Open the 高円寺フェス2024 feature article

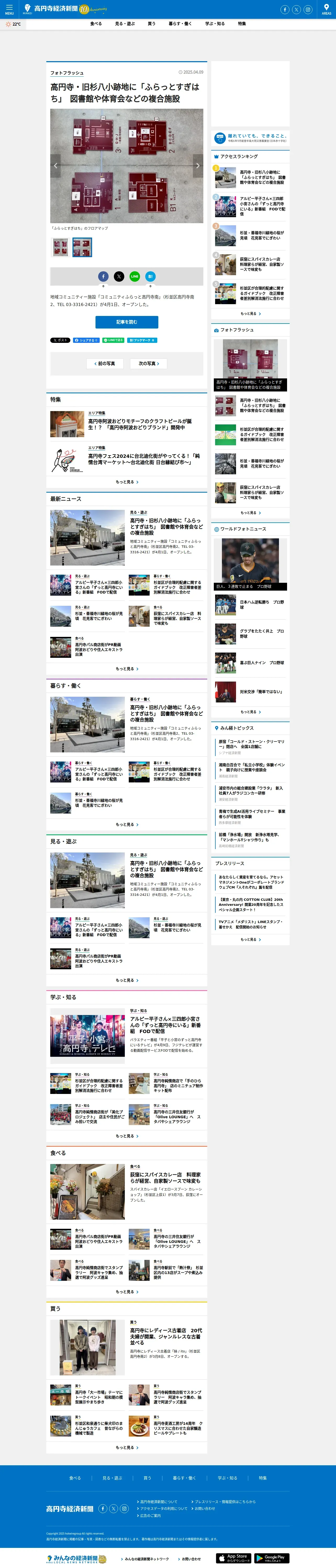[x=127, y=459]
